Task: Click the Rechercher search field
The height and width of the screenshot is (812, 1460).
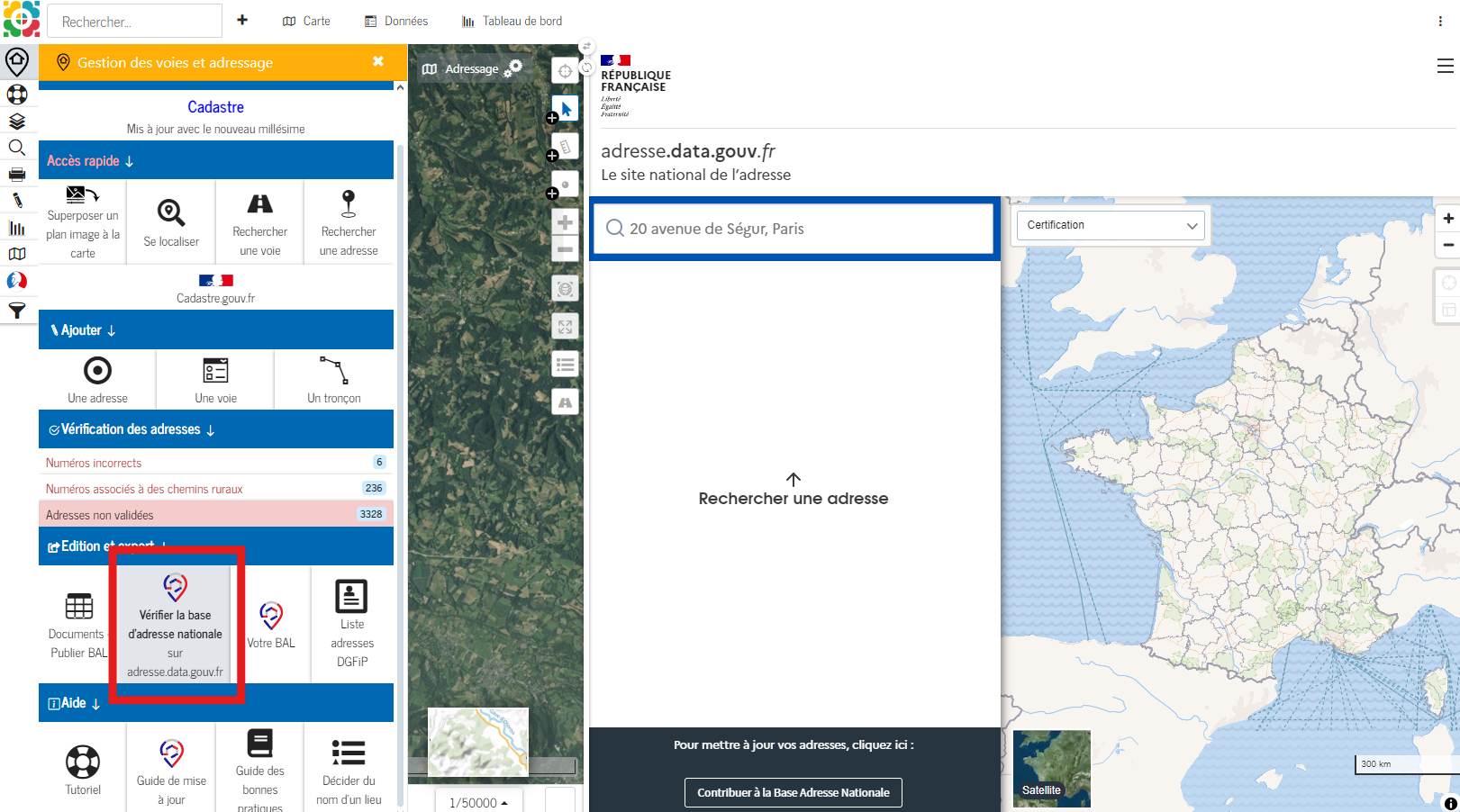Action: (x=134, y=21)
